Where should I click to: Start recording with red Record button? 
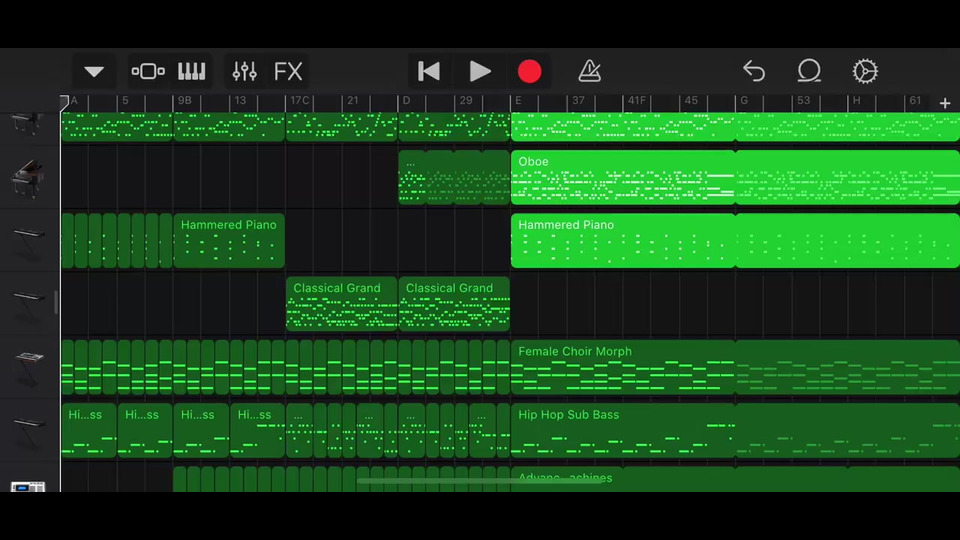(x=530, y=72)
